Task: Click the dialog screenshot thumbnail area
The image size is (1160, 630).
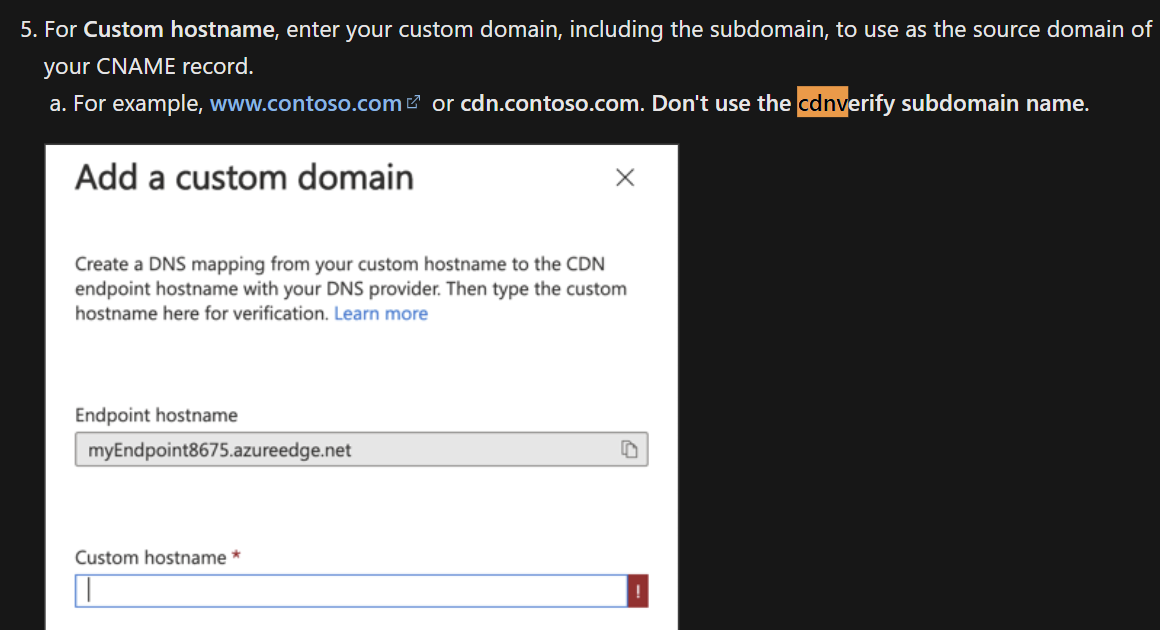Action: click(x=360, y=390)
